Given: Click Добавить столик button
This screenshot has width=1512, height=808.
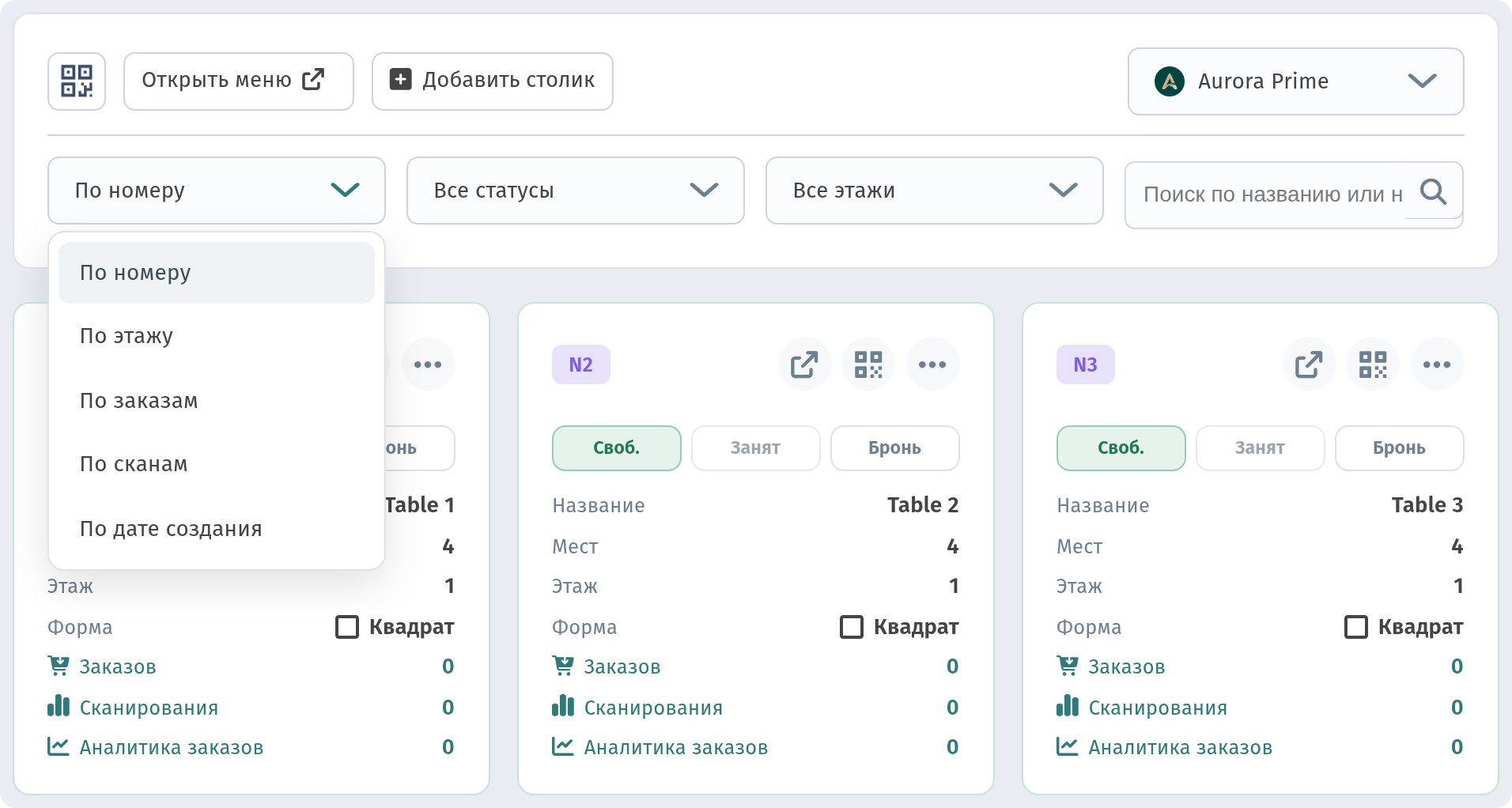Looking at the screenshot, I should point(493,81).
